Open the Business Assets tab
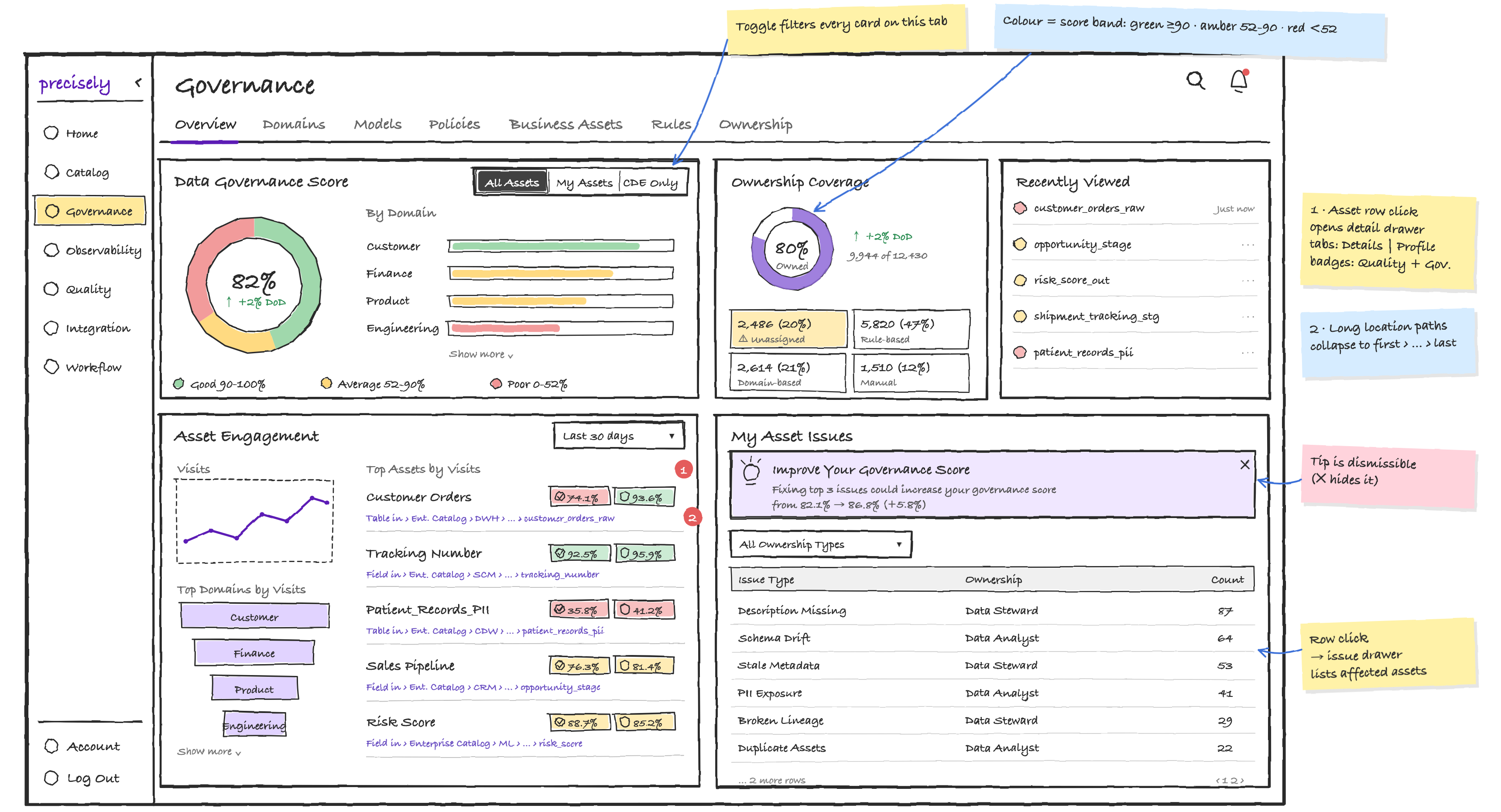This screenshot has width=1501, height=812. (565, 124)
